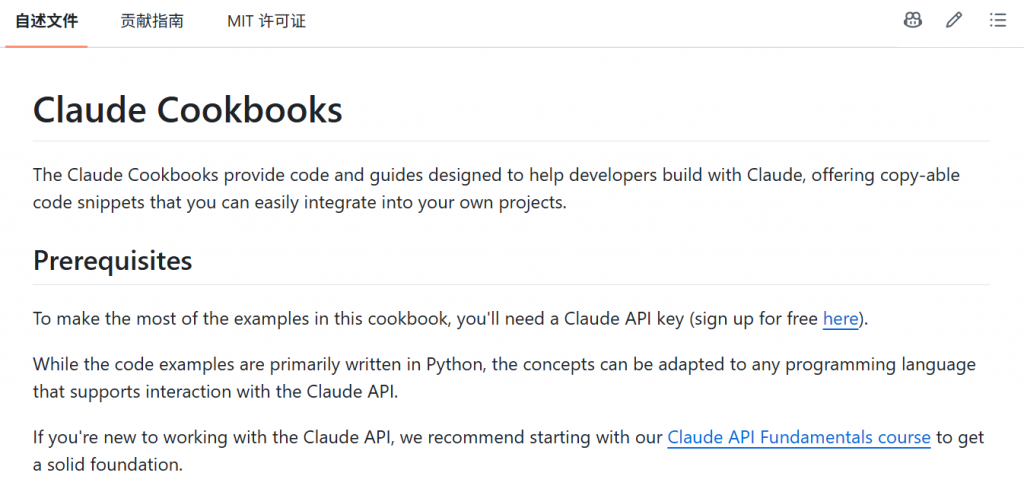Open Claude API Fundamentals course link
The width and height of the screenshot is (1024, 495).
[799, 437]
